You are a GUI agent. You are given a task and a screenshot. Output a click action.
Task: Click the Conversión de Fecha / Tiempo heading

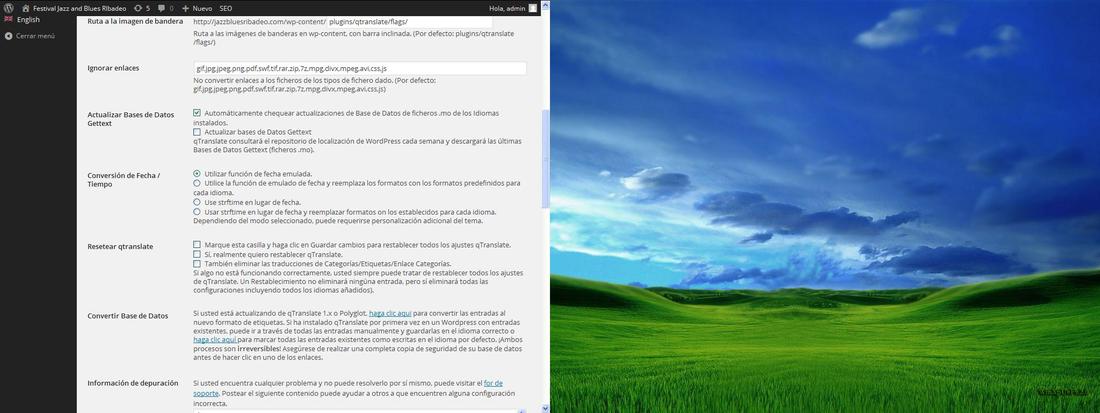[x=123, y=180]
